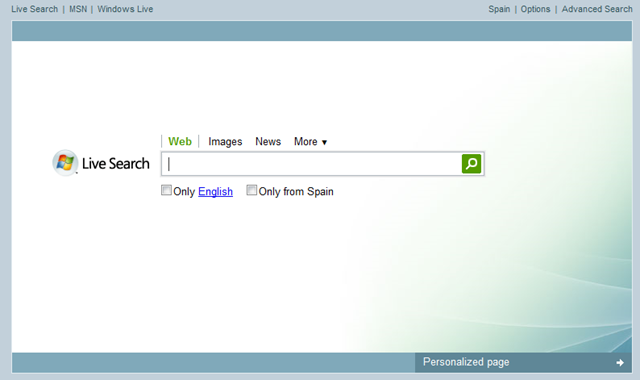
Task: Switch to the Images tab
Action: [x=225, y=142]
